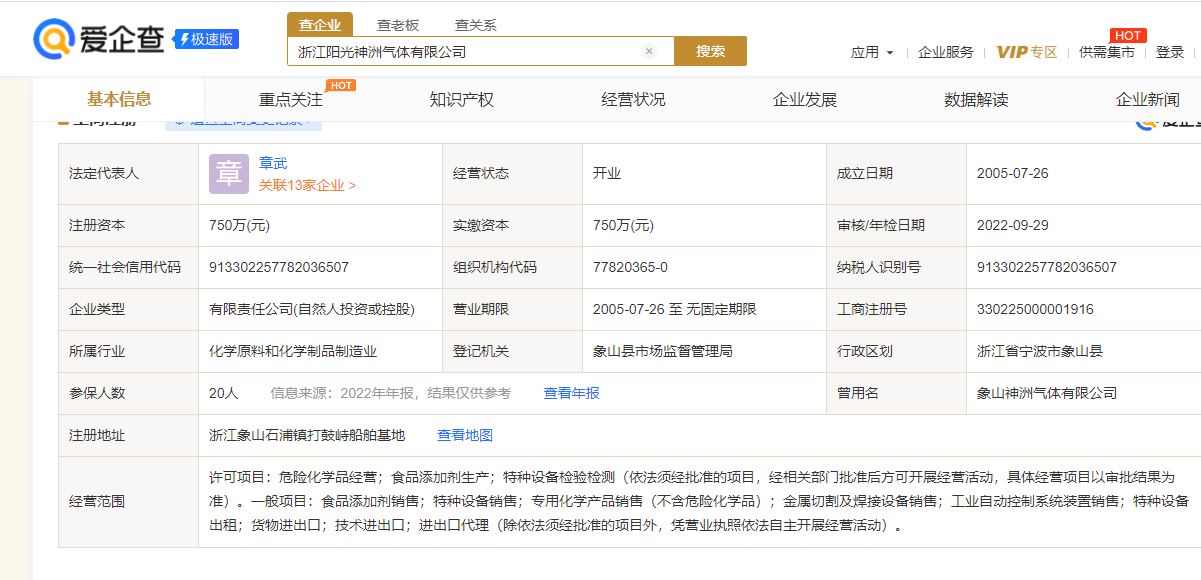Click the 极速版 lightning badge

tap(207, 39)
